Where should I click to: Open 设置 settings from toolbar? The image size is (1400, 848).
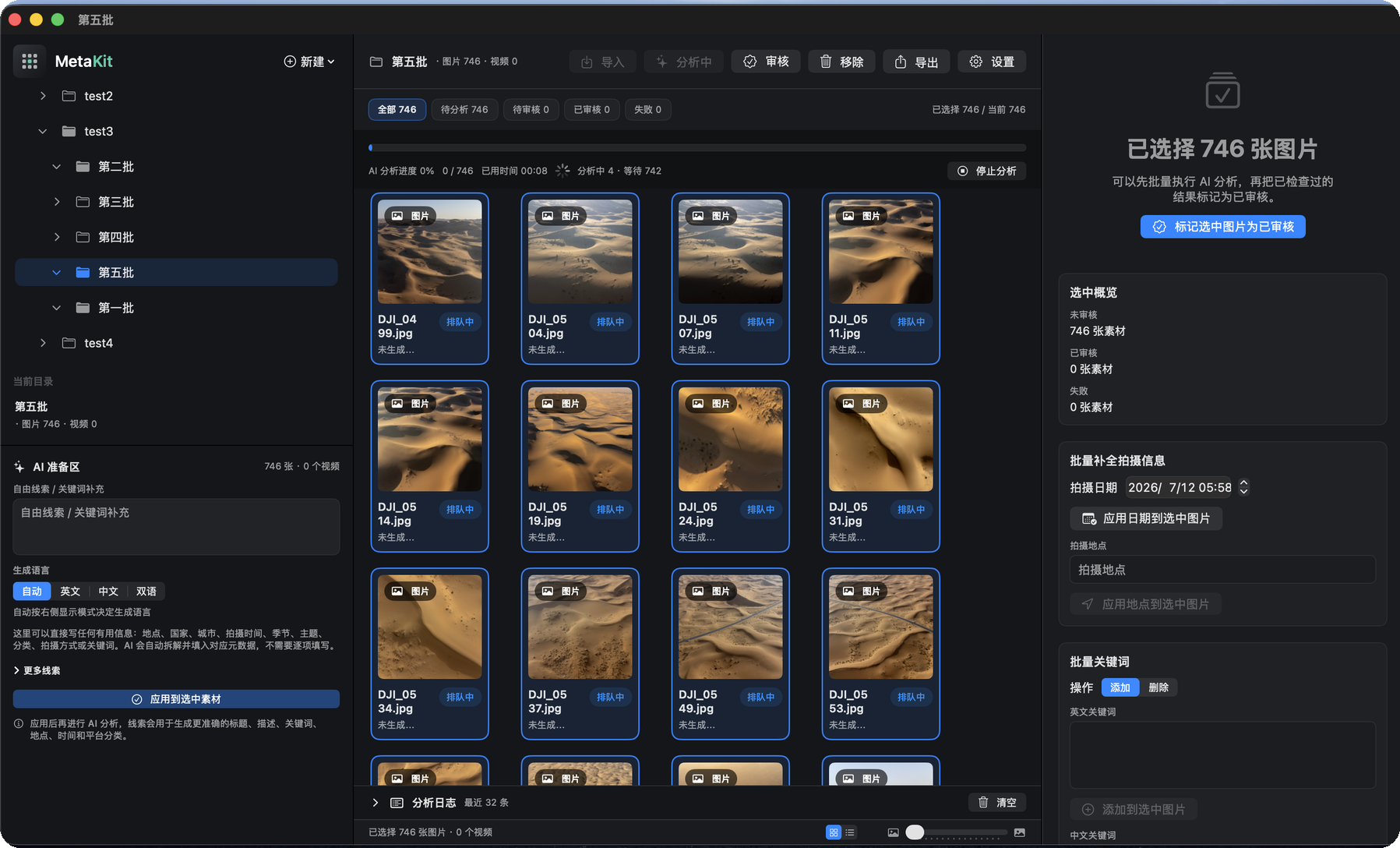point(992,62)
